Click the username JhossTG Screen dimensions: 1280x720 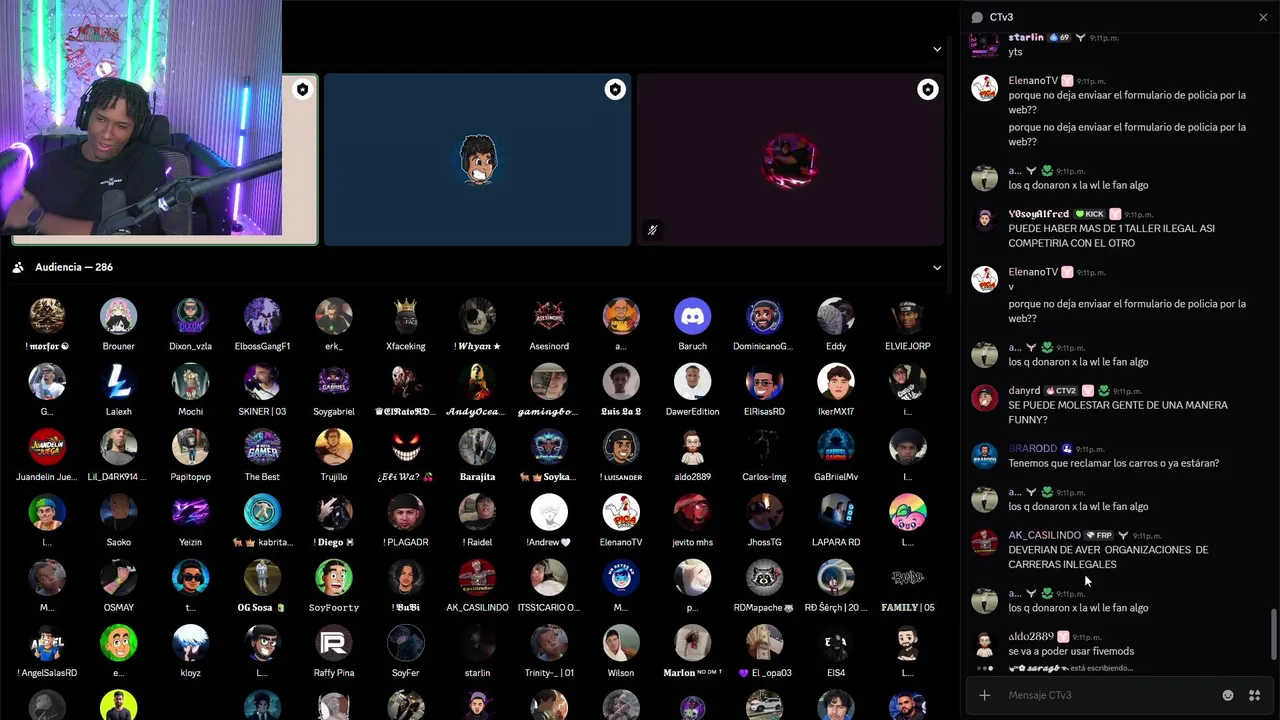point(764,542)
